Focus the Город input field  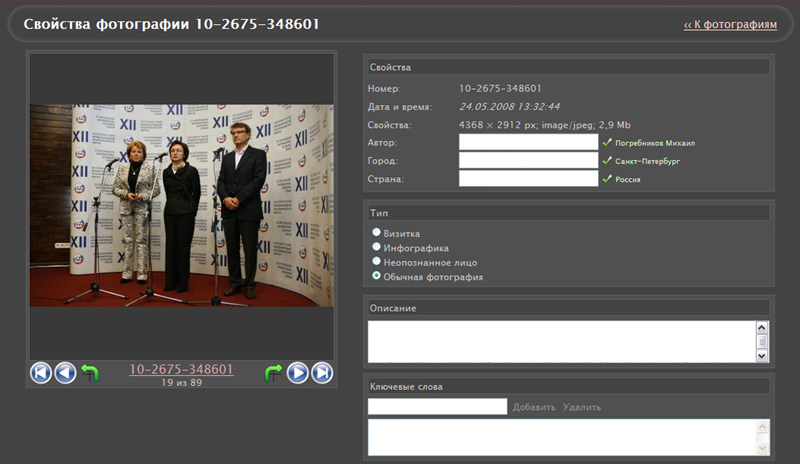(x=528, y=160)
